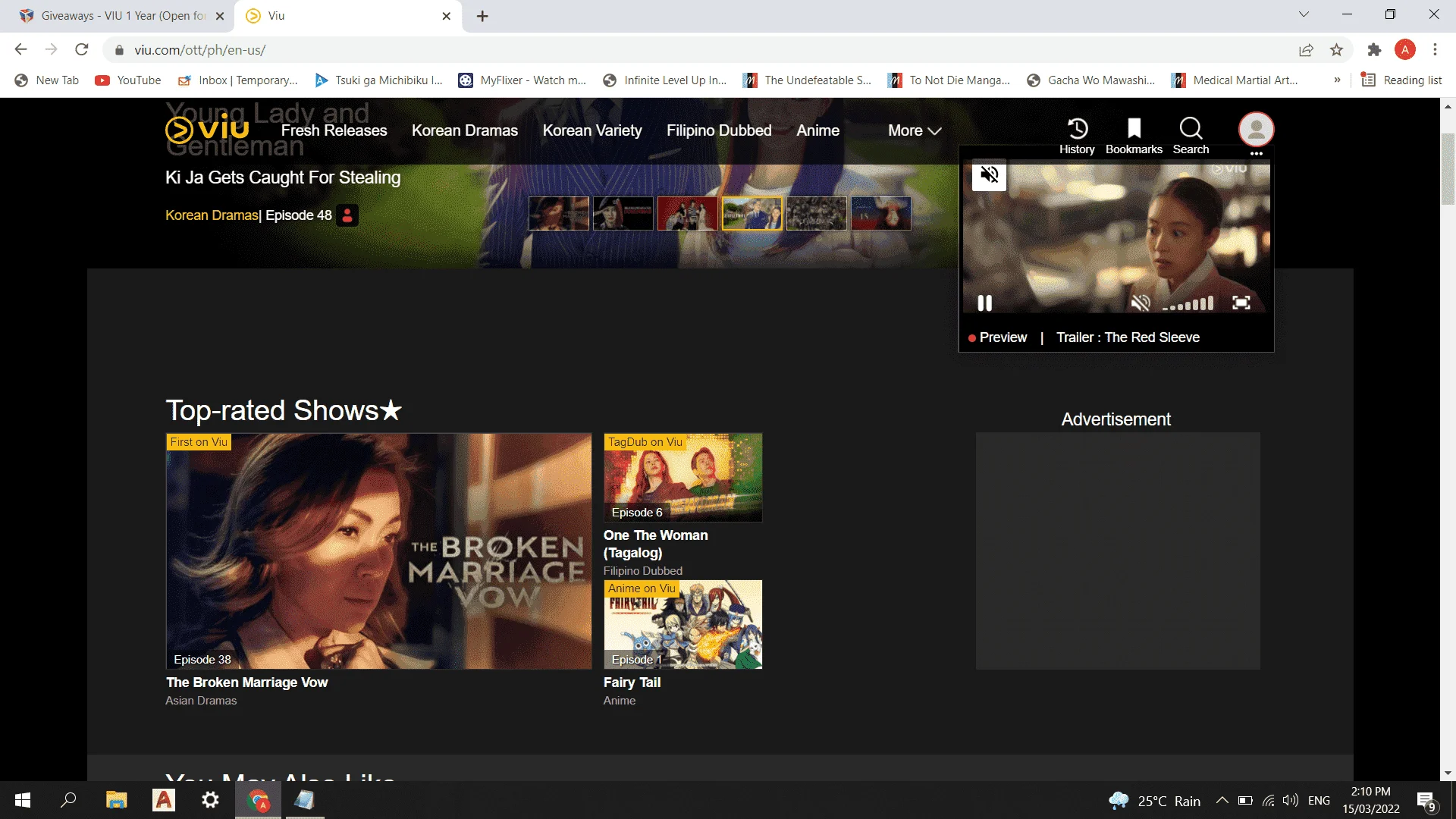Open File Explorer from taskbar

116,800
